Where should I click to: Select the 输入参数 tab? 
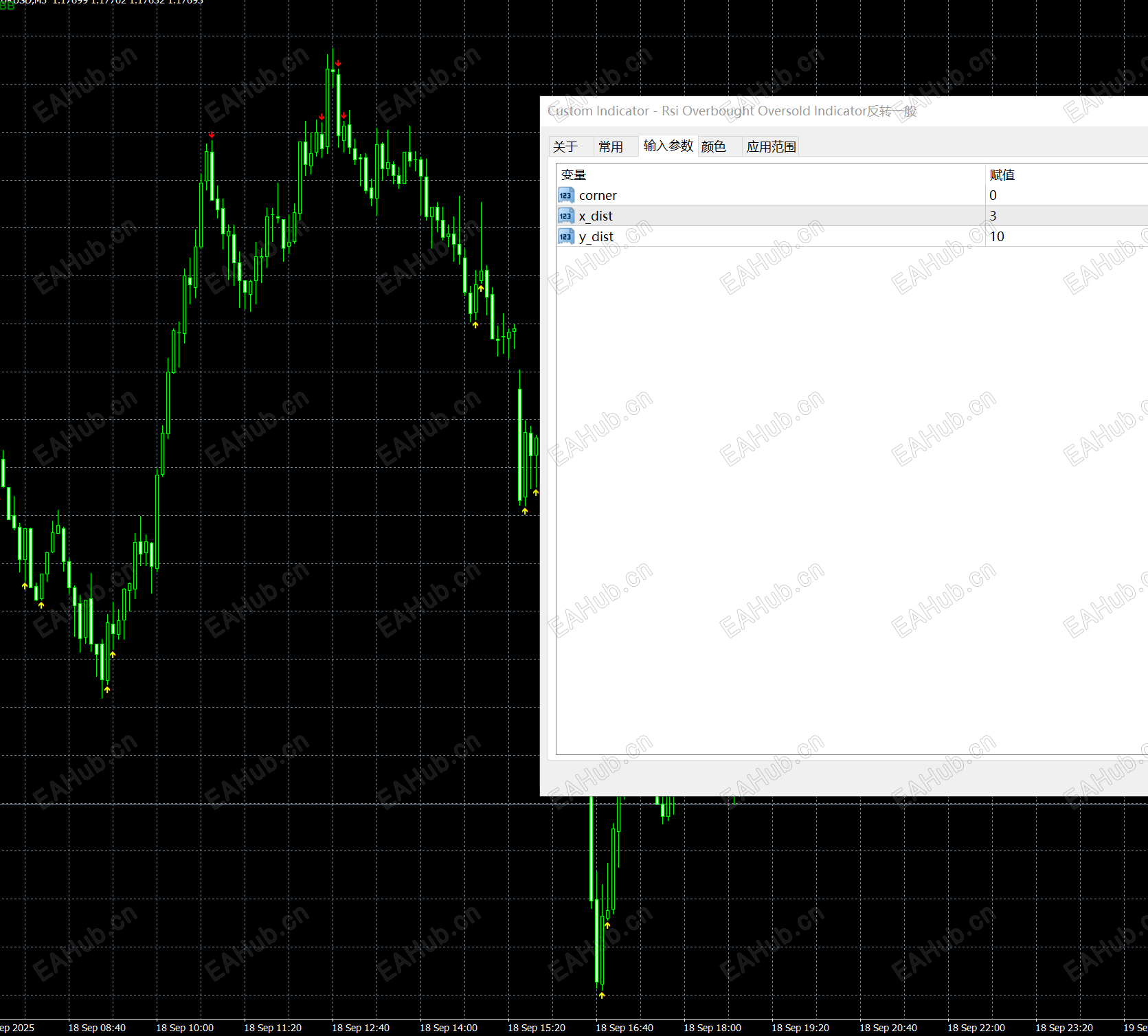pos(668,146)
